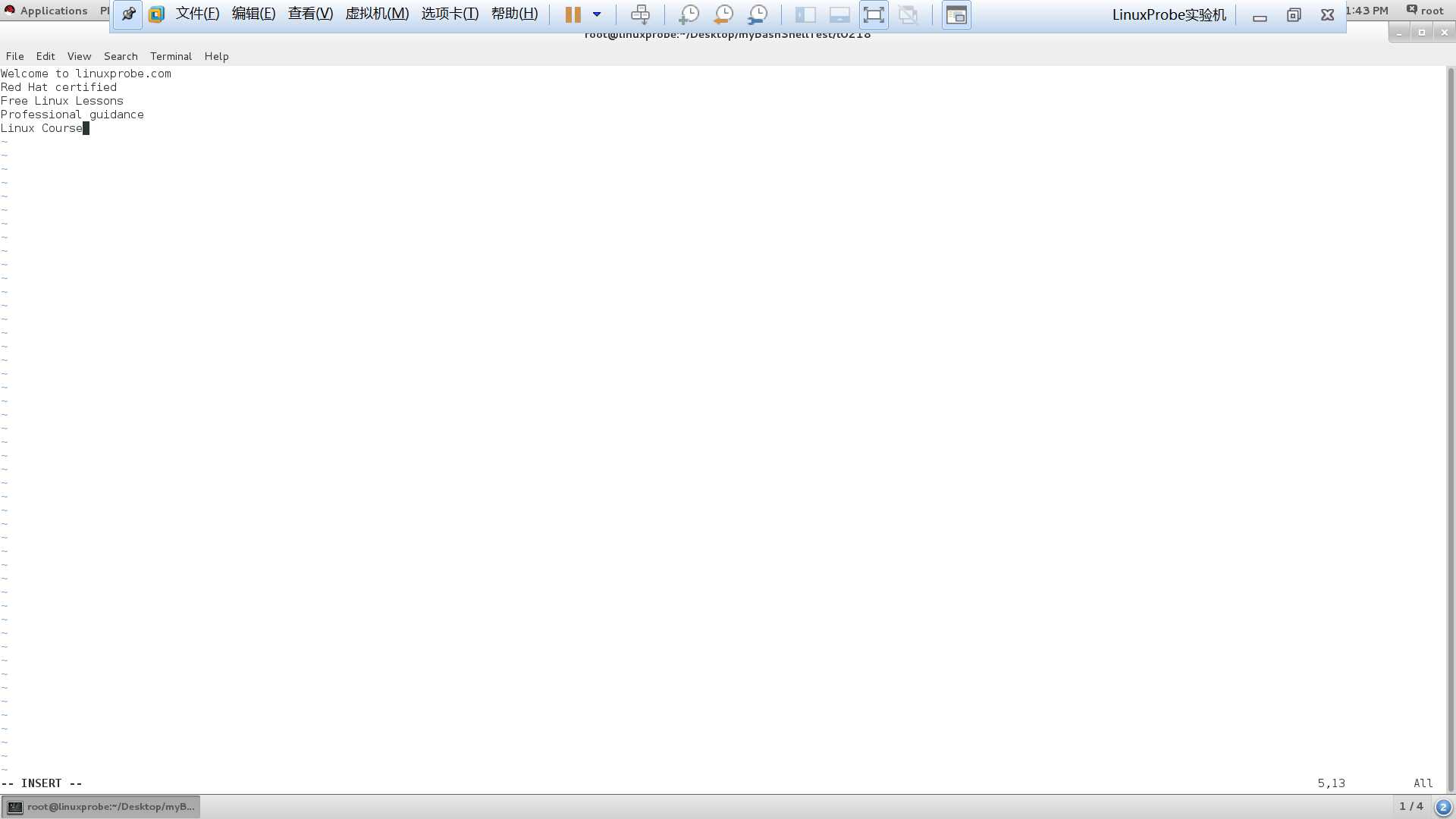Open terminal View menu

(79, 56)
